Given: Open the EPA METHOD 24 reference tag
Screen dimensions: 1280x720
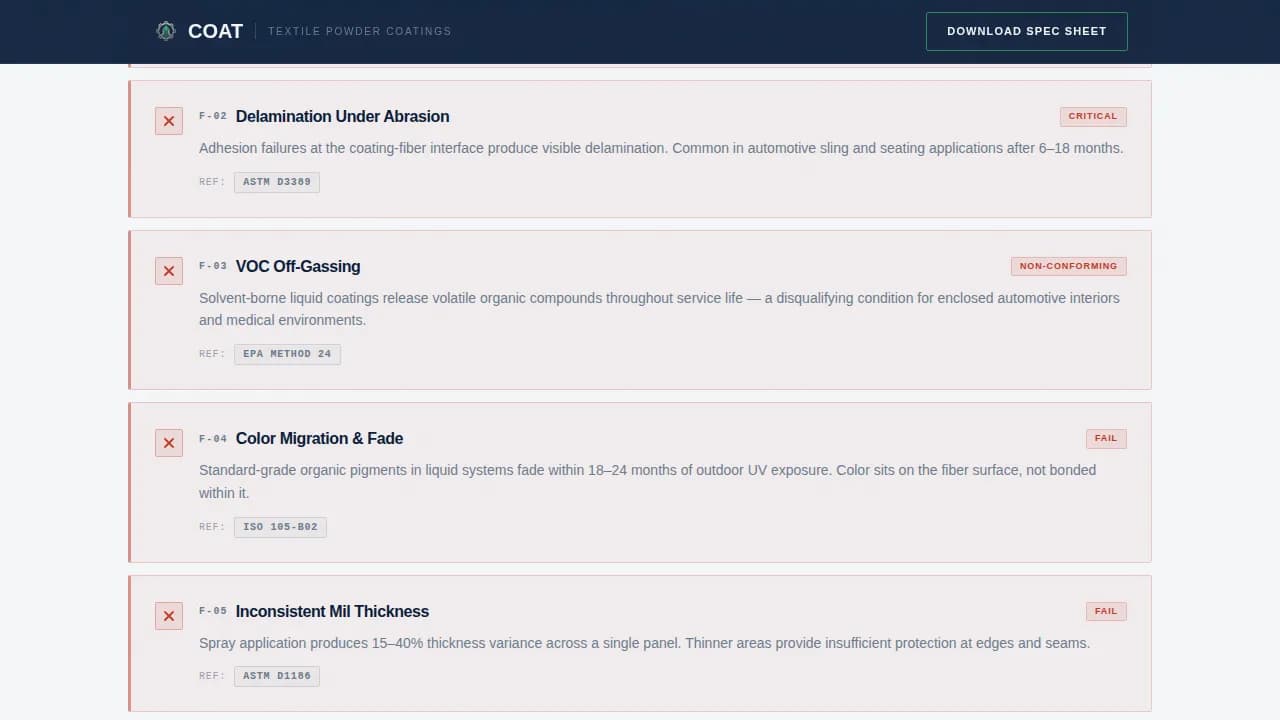Looking at the screenshot, I should point(287,353).
